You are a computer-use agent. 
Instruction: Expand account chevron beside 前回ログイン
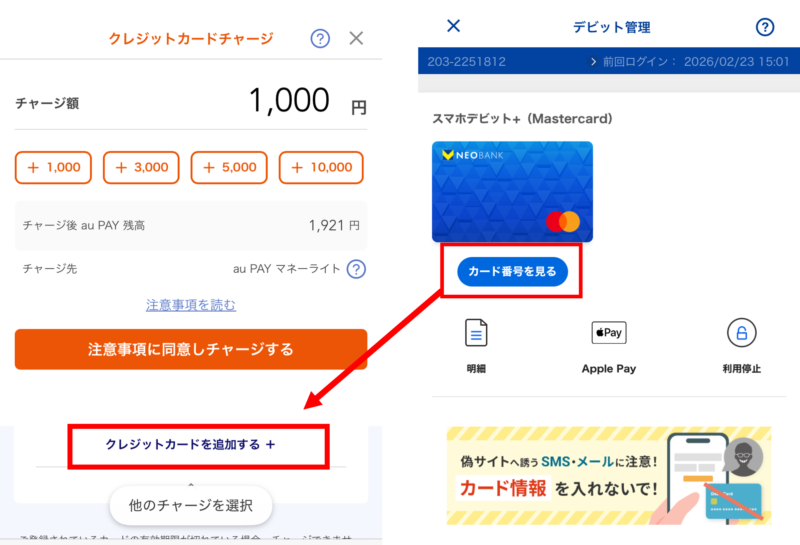coord(593,62)
